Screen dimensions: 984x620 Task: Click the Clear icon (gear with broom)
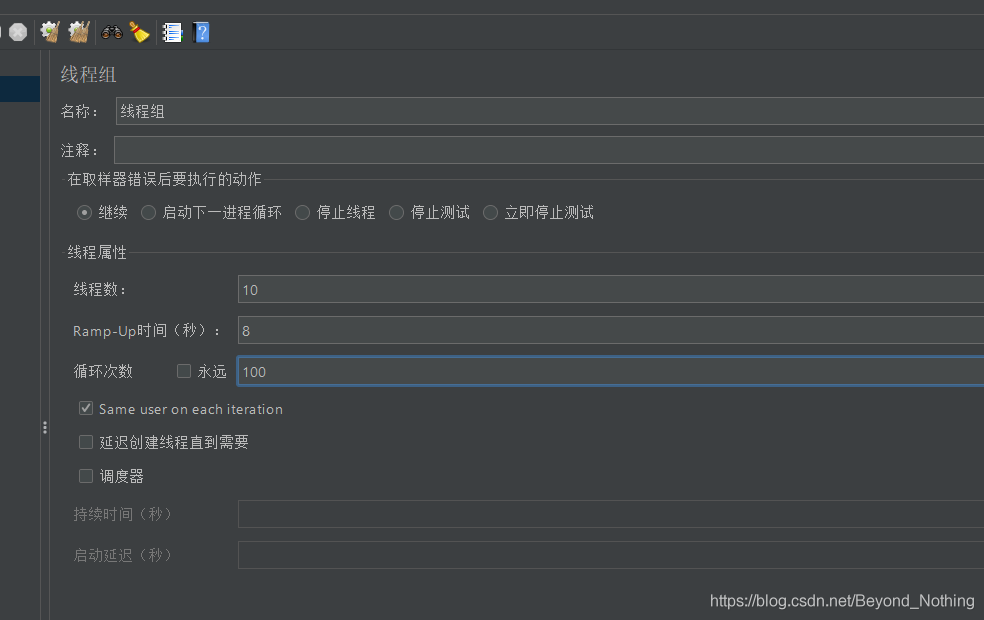(x=50, y=32)
